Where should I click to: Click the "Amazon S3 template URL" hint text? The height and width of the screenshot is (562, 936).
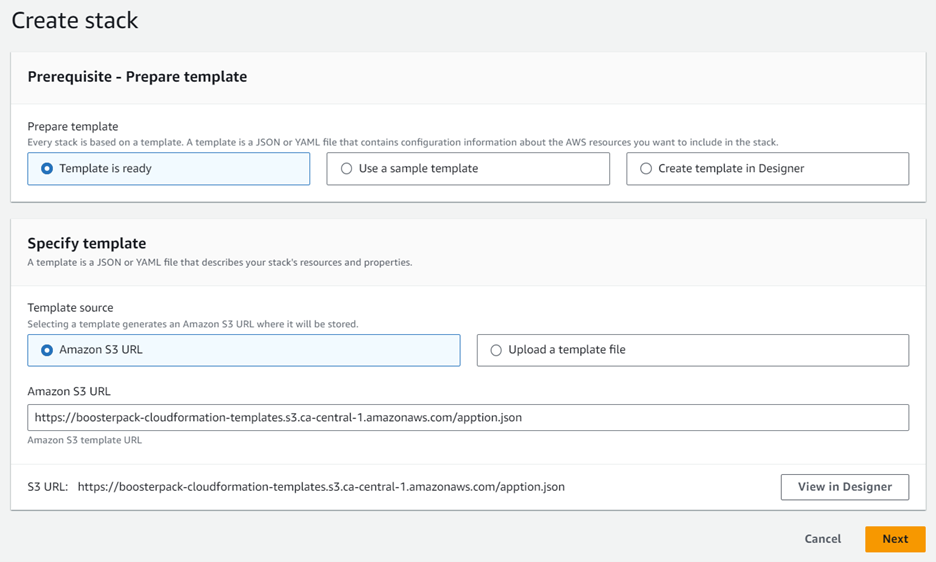84,440
